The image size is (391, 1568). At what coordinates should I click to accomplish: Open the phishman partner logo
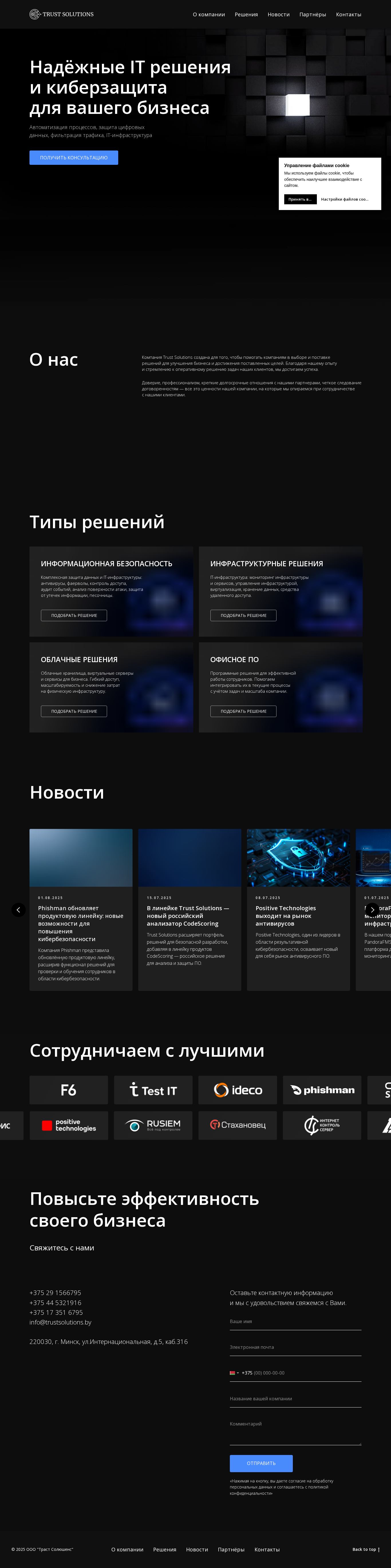pyautogui.click(x=322, y=1090)
